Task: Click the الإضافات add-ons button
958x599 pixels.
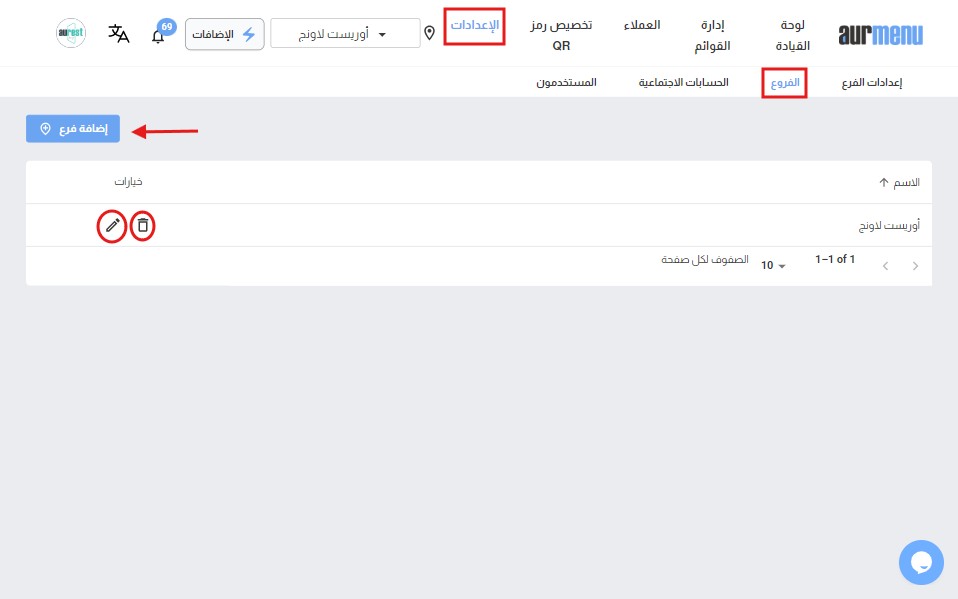Action: pos(225,34)
